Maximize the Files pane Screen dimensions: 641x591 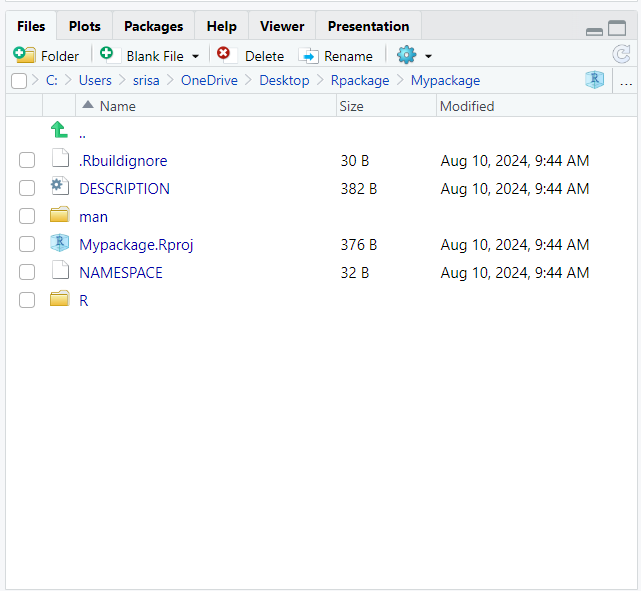point(617,28)
